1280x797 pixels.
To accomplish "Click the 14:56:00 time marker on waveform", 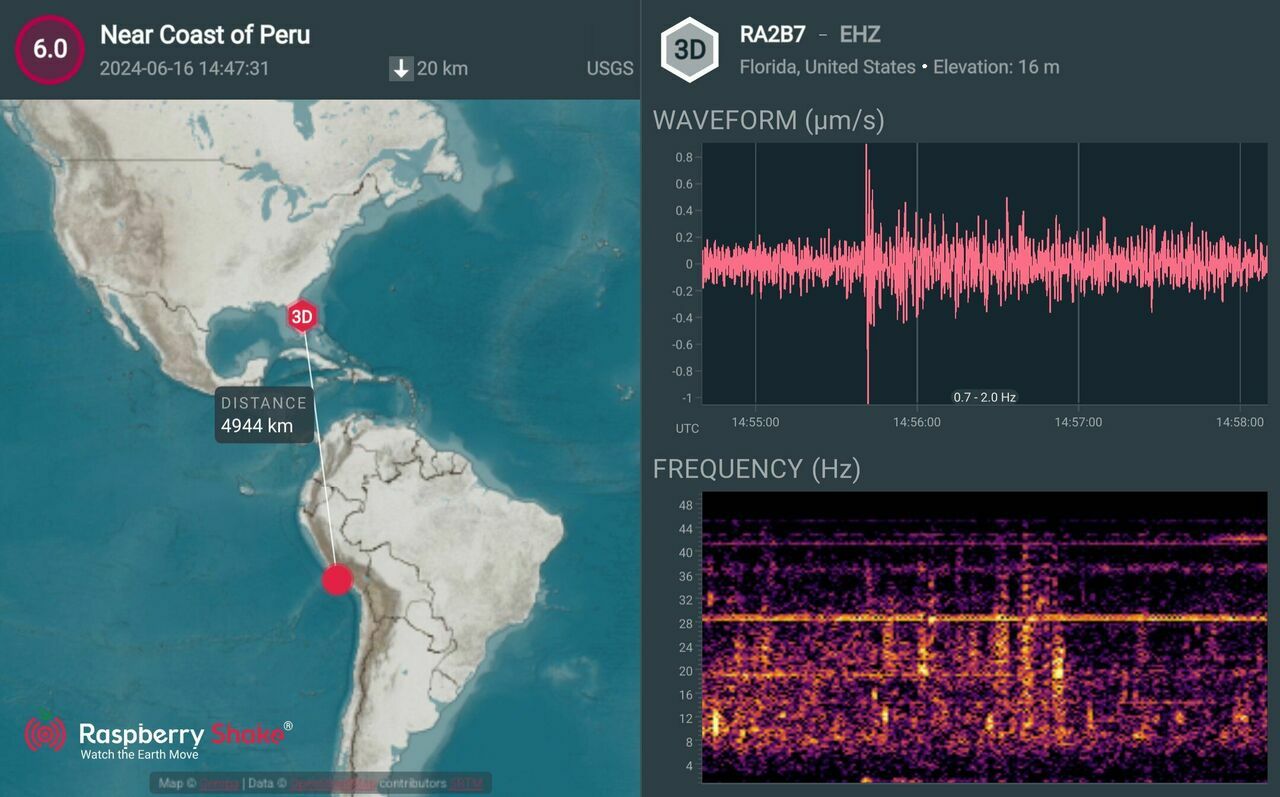I will [x=917, y=422].
